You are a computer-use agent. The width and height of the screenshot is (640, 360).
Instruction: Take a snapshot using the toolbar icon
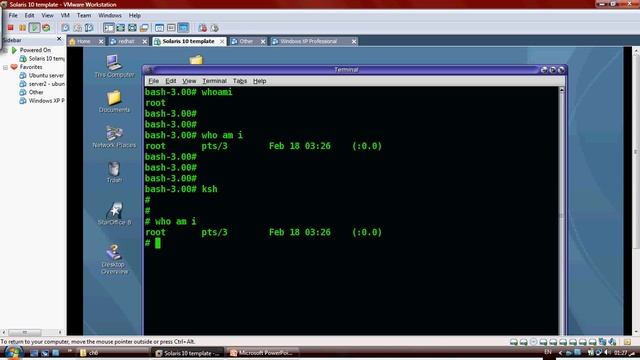tap(65, 28)
